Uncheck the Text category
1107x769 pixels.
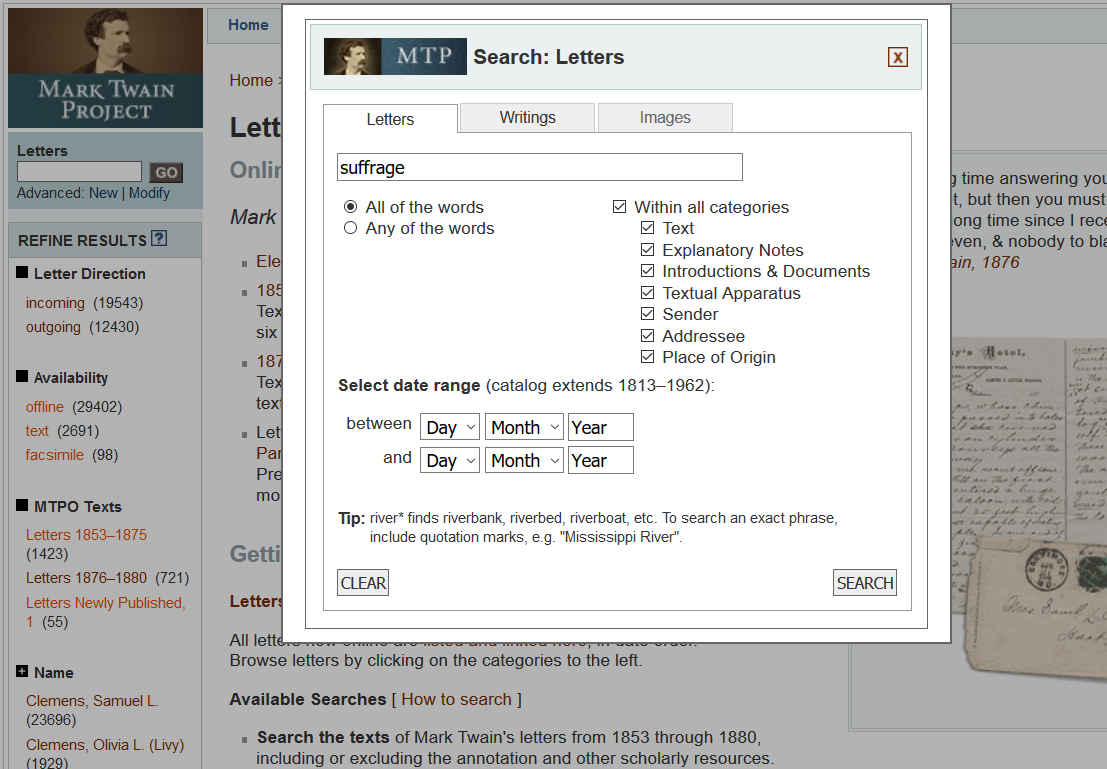[x=647, y=228]
